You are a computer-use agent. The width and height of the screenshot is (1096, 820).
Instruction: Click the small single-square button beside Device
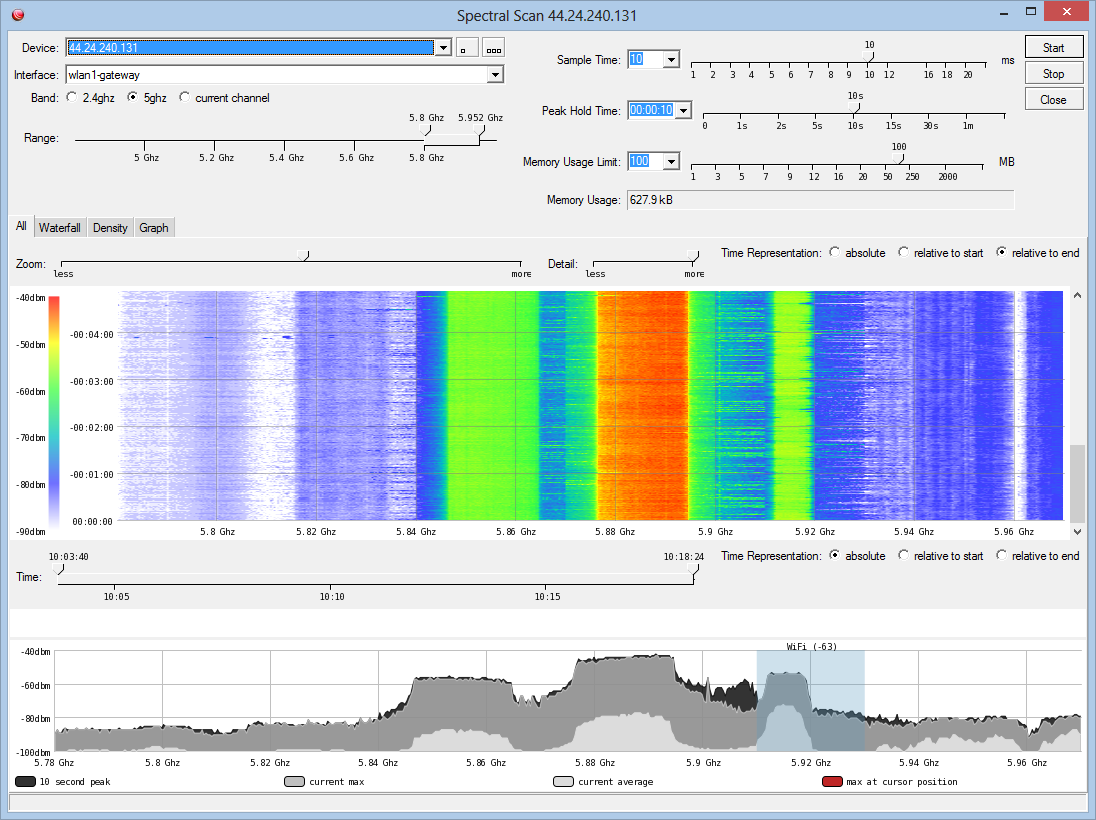pyautogui.click(x=467, y=48)
